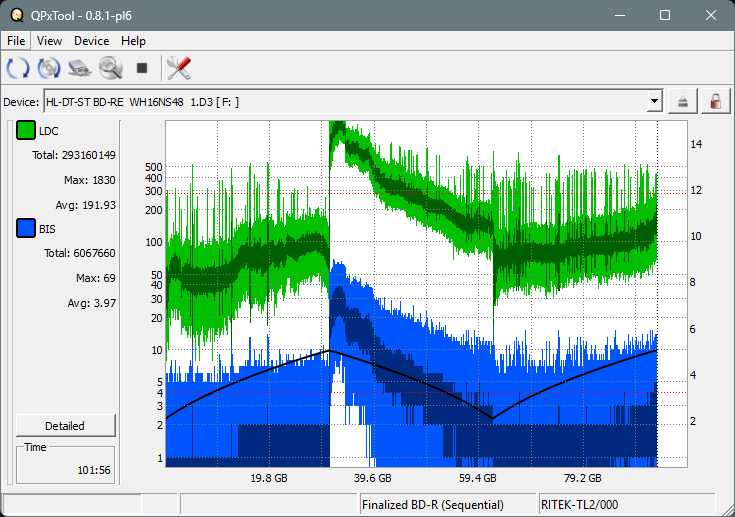Click the blue BIS color swatch

coord(26,228)
